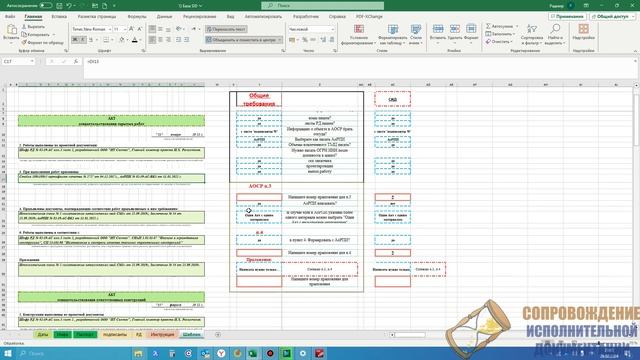Increase font size with the larger A
Screen dimensions: 640x360
[131, 29]
